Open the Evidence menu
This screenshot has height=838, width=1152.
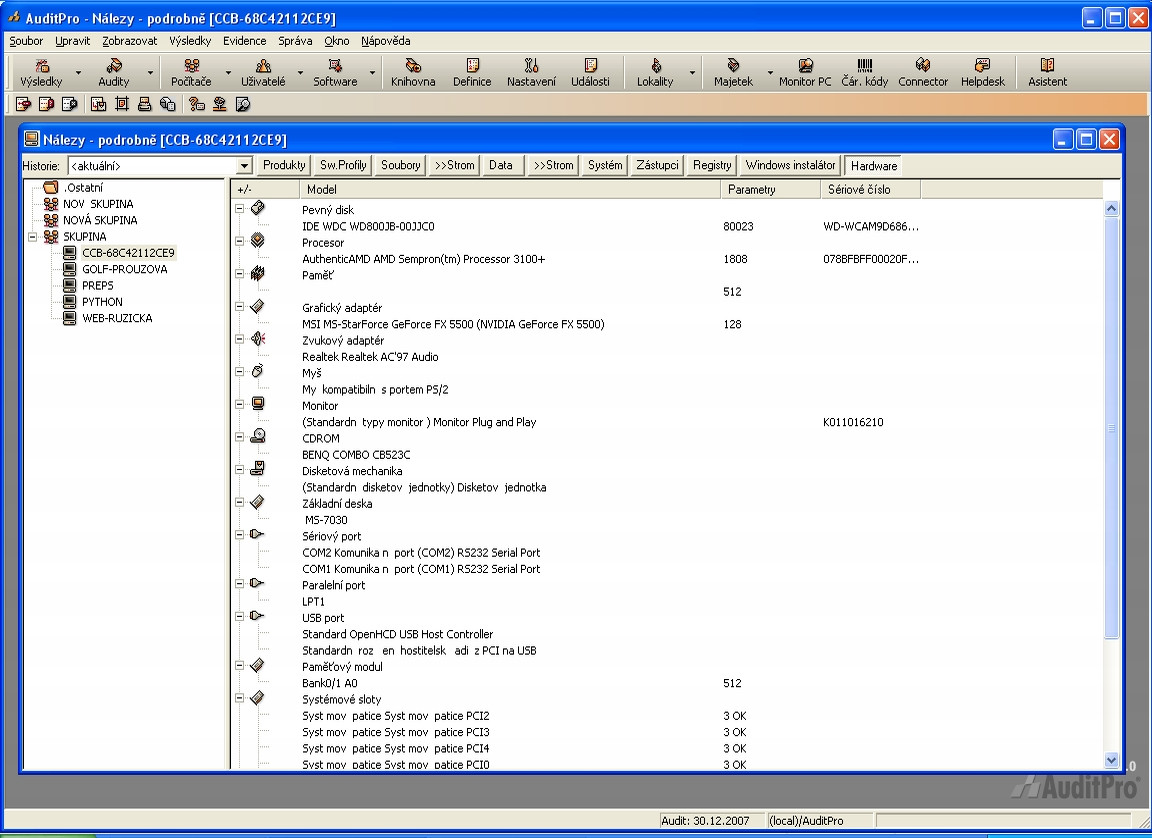pos(245,41)
